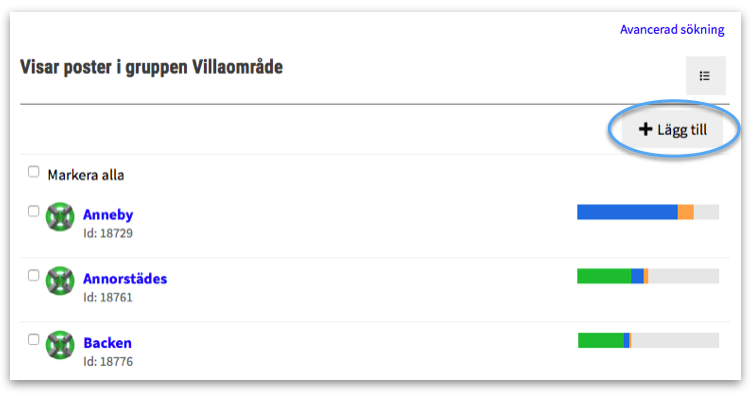This screenshot has width=752, height=394.
Task: Check the box for Annorstädes
Action: pyautogui.click(x=33, y=275)
